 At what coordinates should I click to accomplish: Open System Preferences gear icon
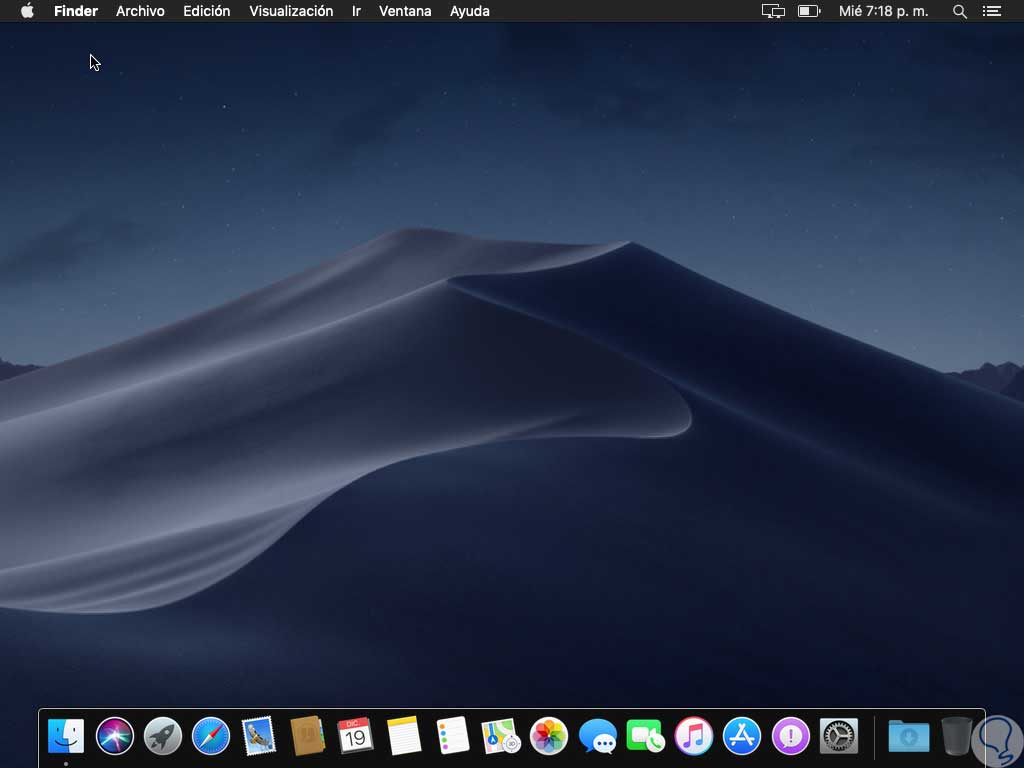click(x=839, y=737)
